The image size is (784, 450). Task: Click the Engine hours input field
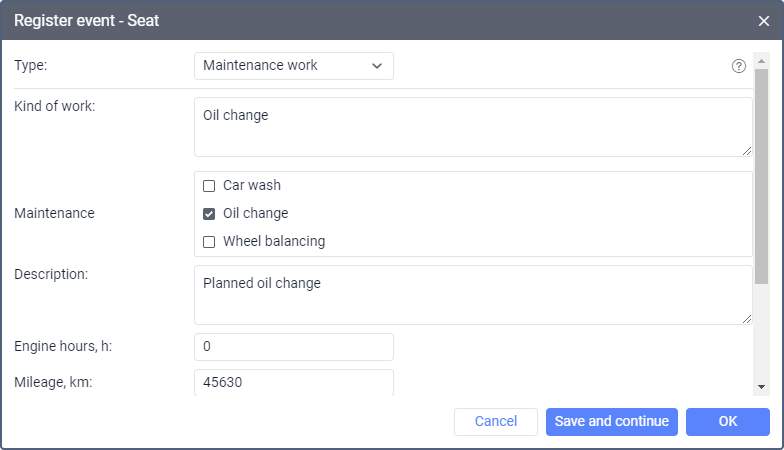tap(293, 347)
